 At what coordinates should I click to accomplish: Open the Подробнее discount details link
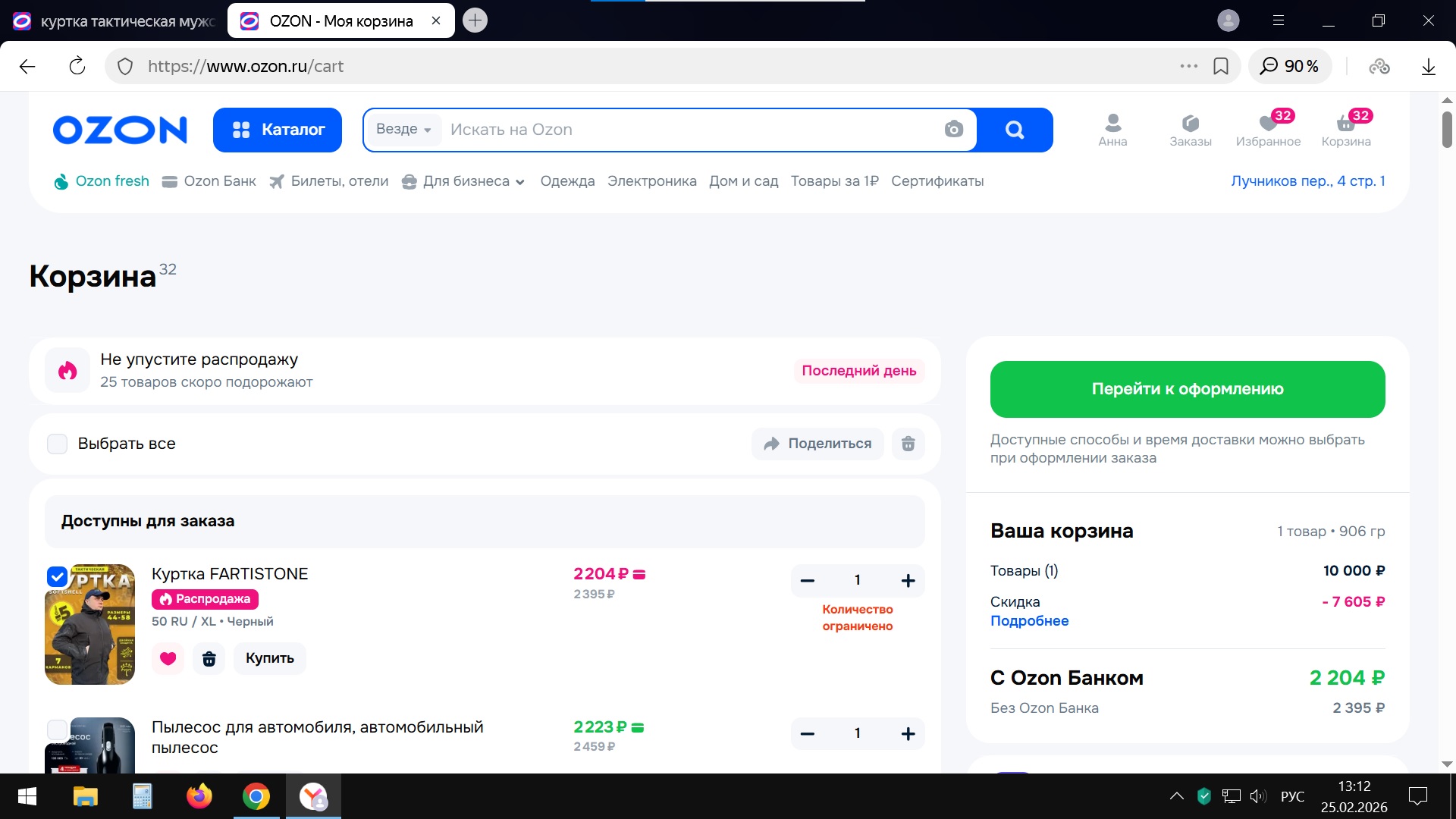(x=1029, y=621)
